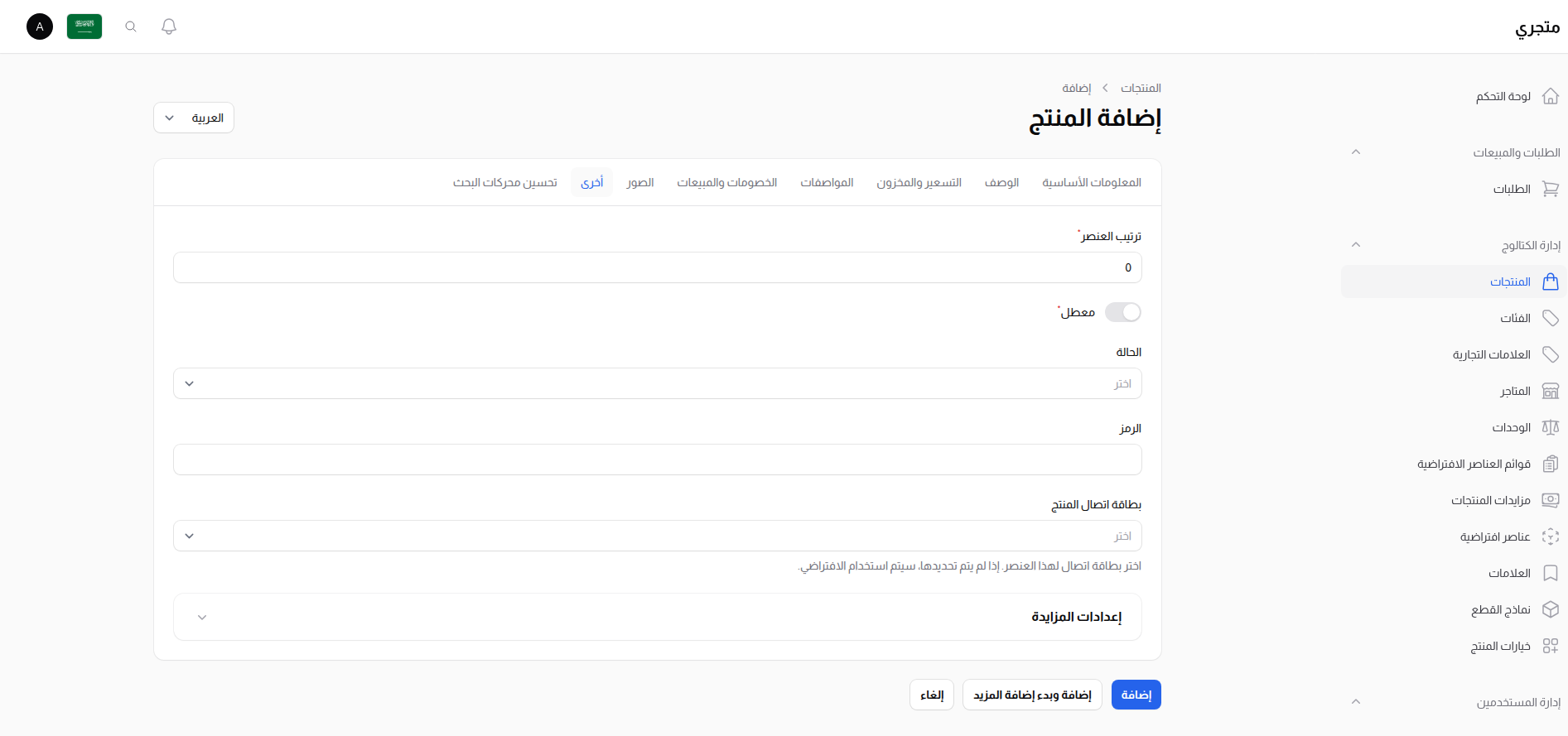Select the أخرى tab

[592, 182]
